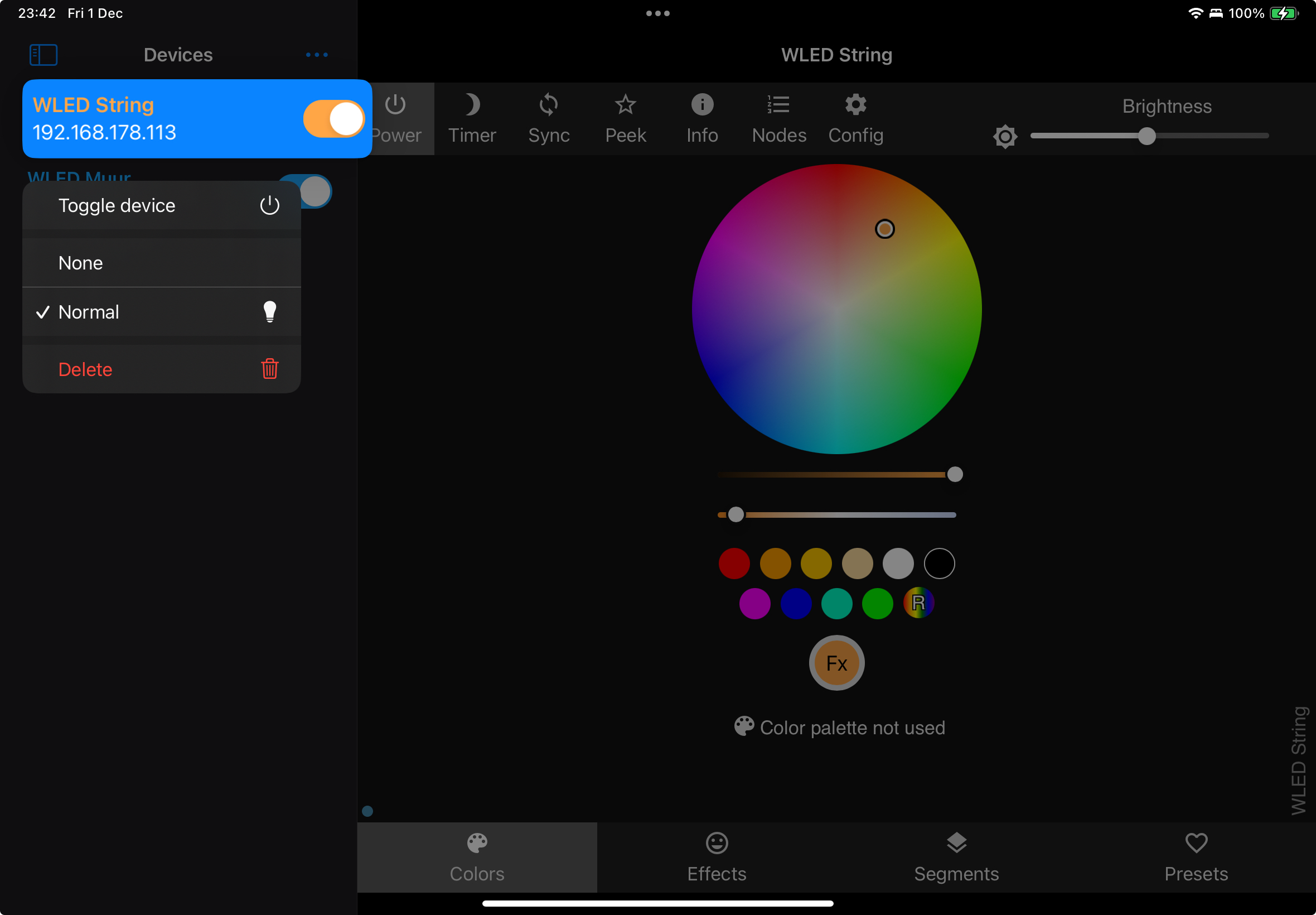
Task: Toggle the WLED Muur device switch
Action: click(315, 191)
